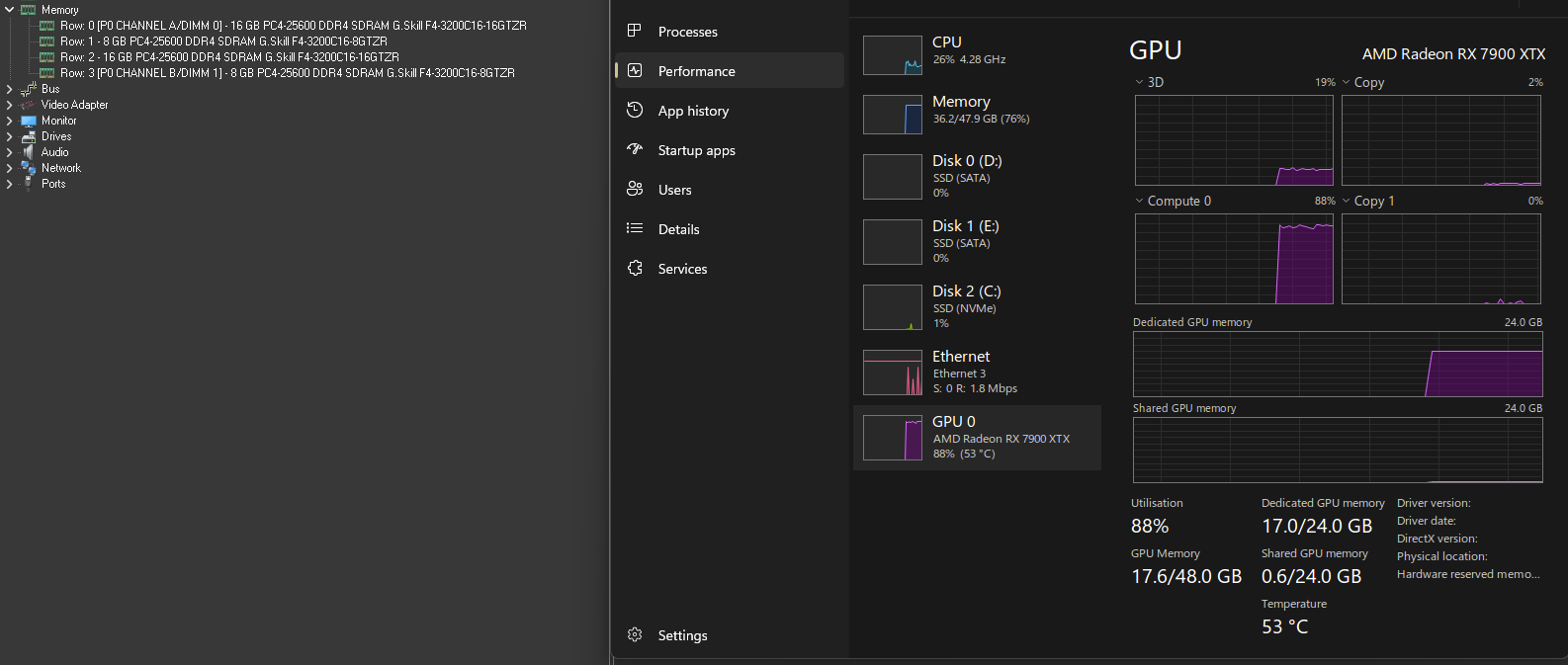Image resolution: width=1568 pixels, height=665 pixels.
Task: Click the large GPU heading
Action: tap(1156, 51)
